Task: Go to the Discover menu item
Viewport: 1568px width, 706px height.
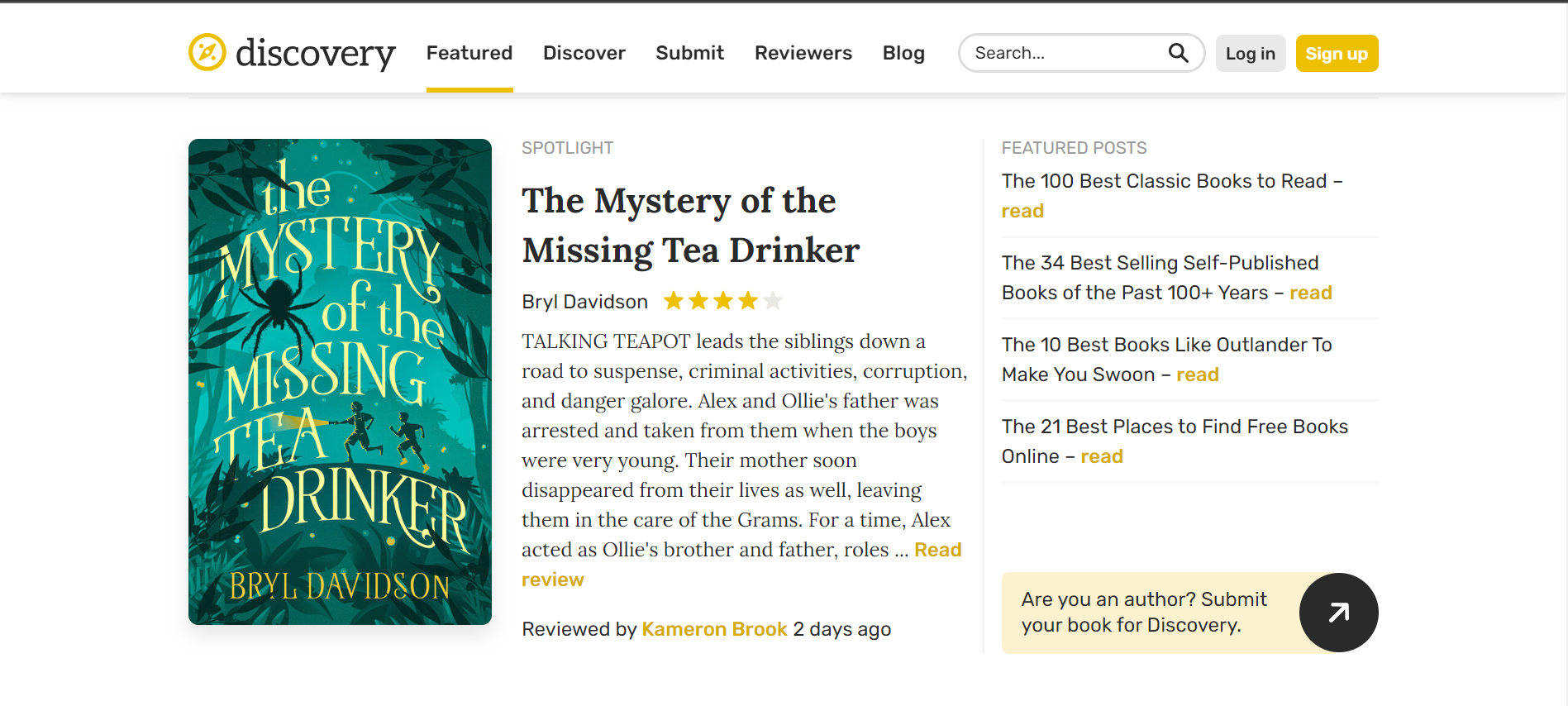Action: coord(584,53)
